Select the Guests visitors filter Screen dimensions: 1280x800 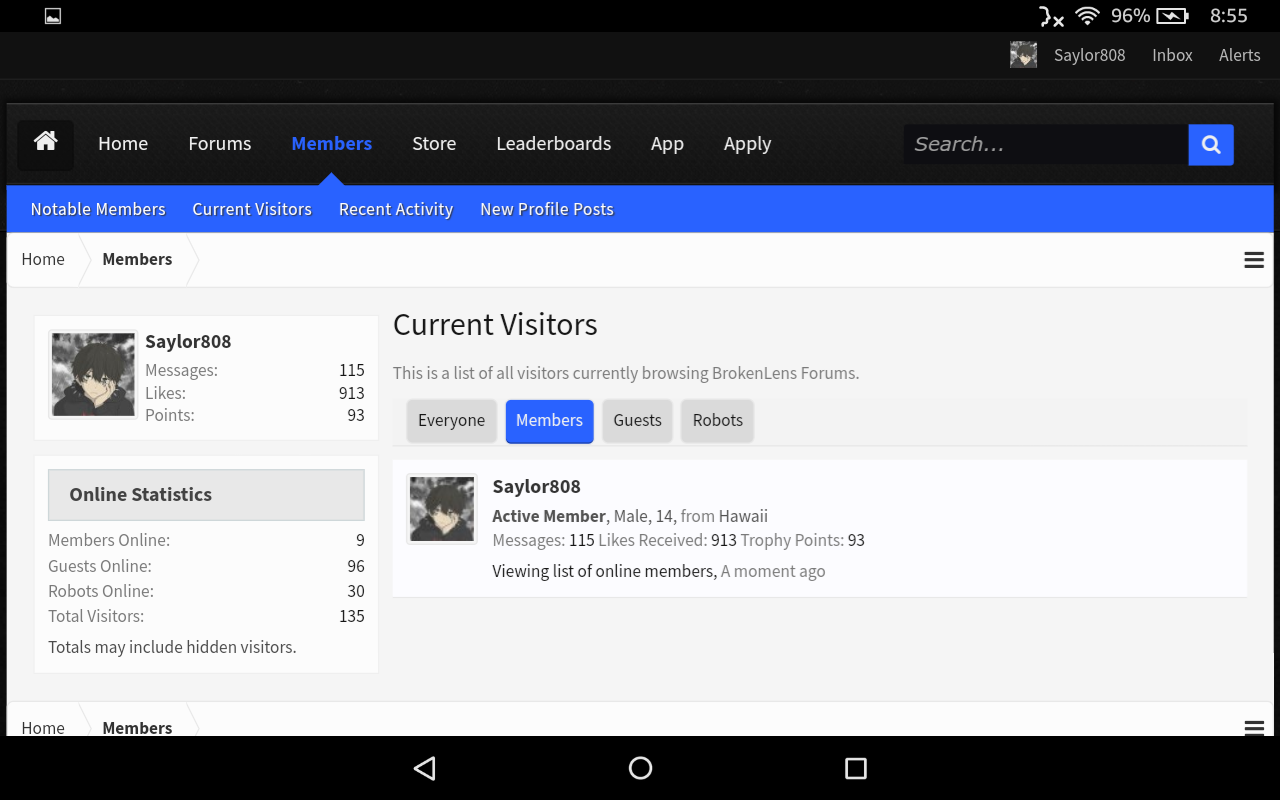[638, 421]
